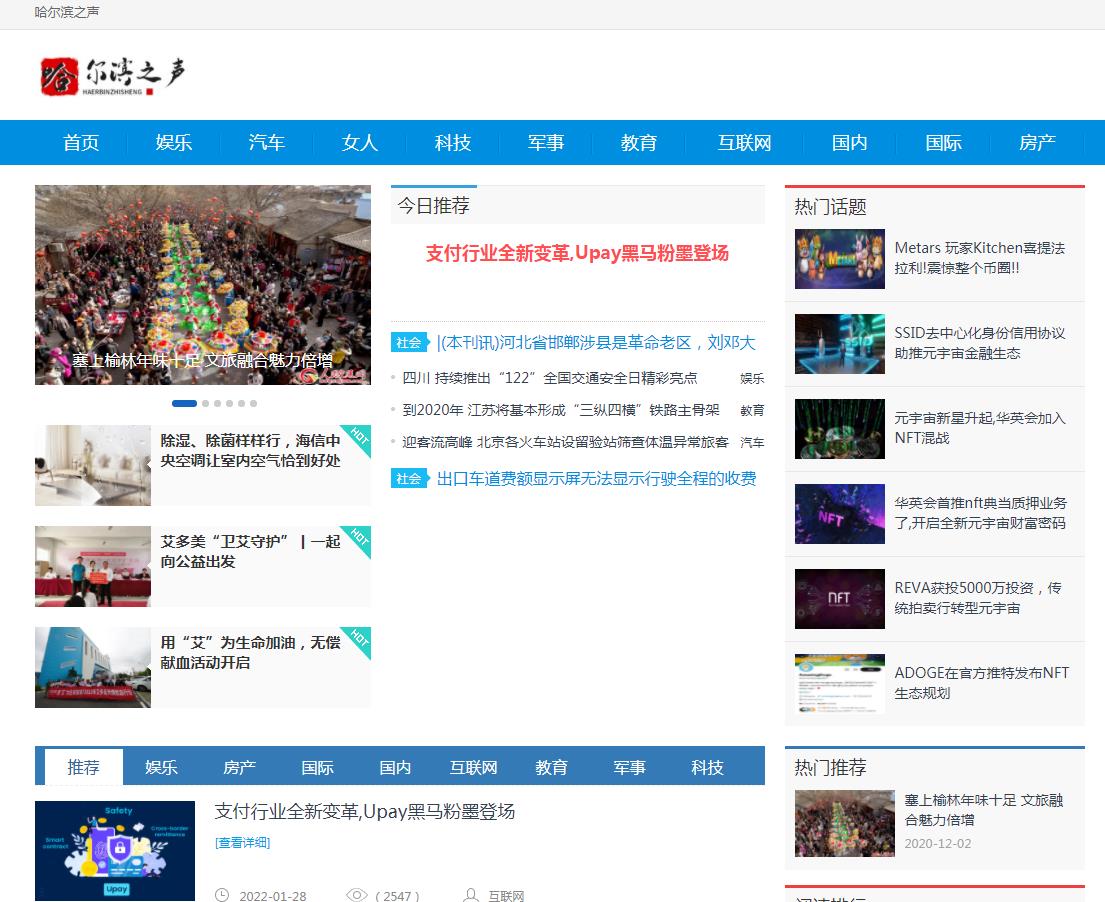Open 国际 in the top navigation bar
Viewport: 1105px width, 902px height.
[944, 142]
